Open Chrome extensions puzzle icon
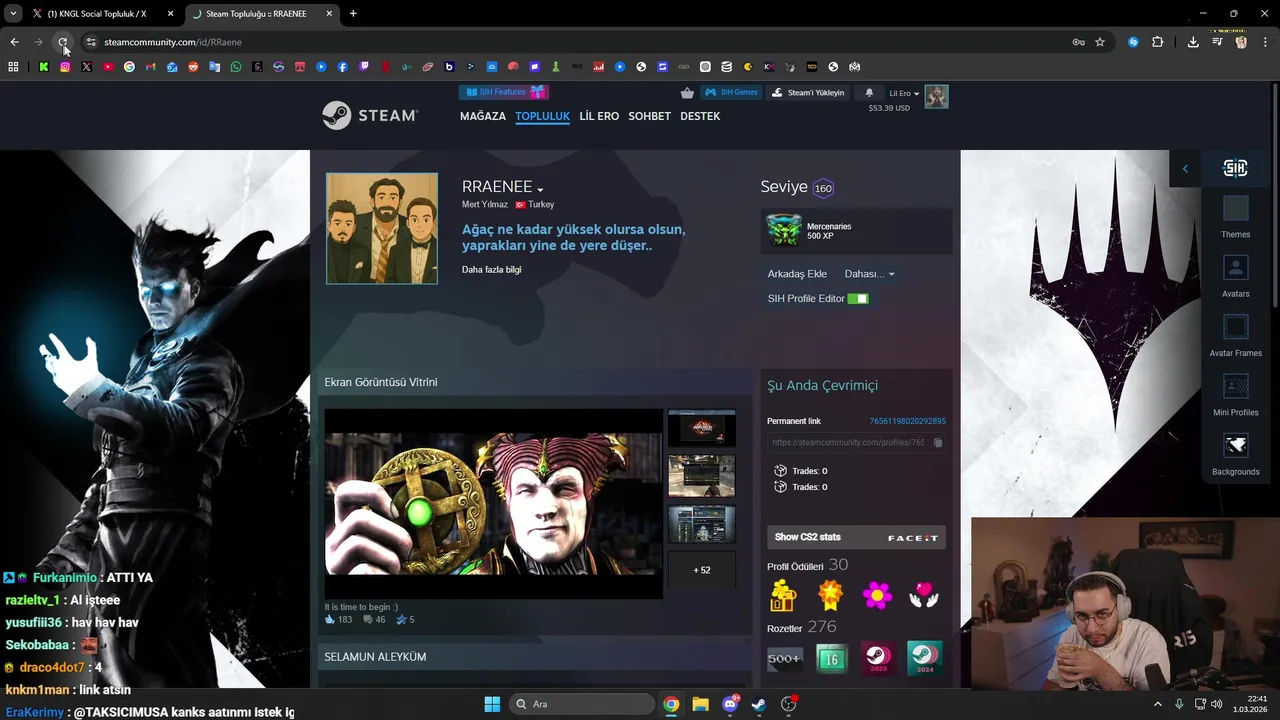This screenshot has height=720, width=1280. 1158,42
